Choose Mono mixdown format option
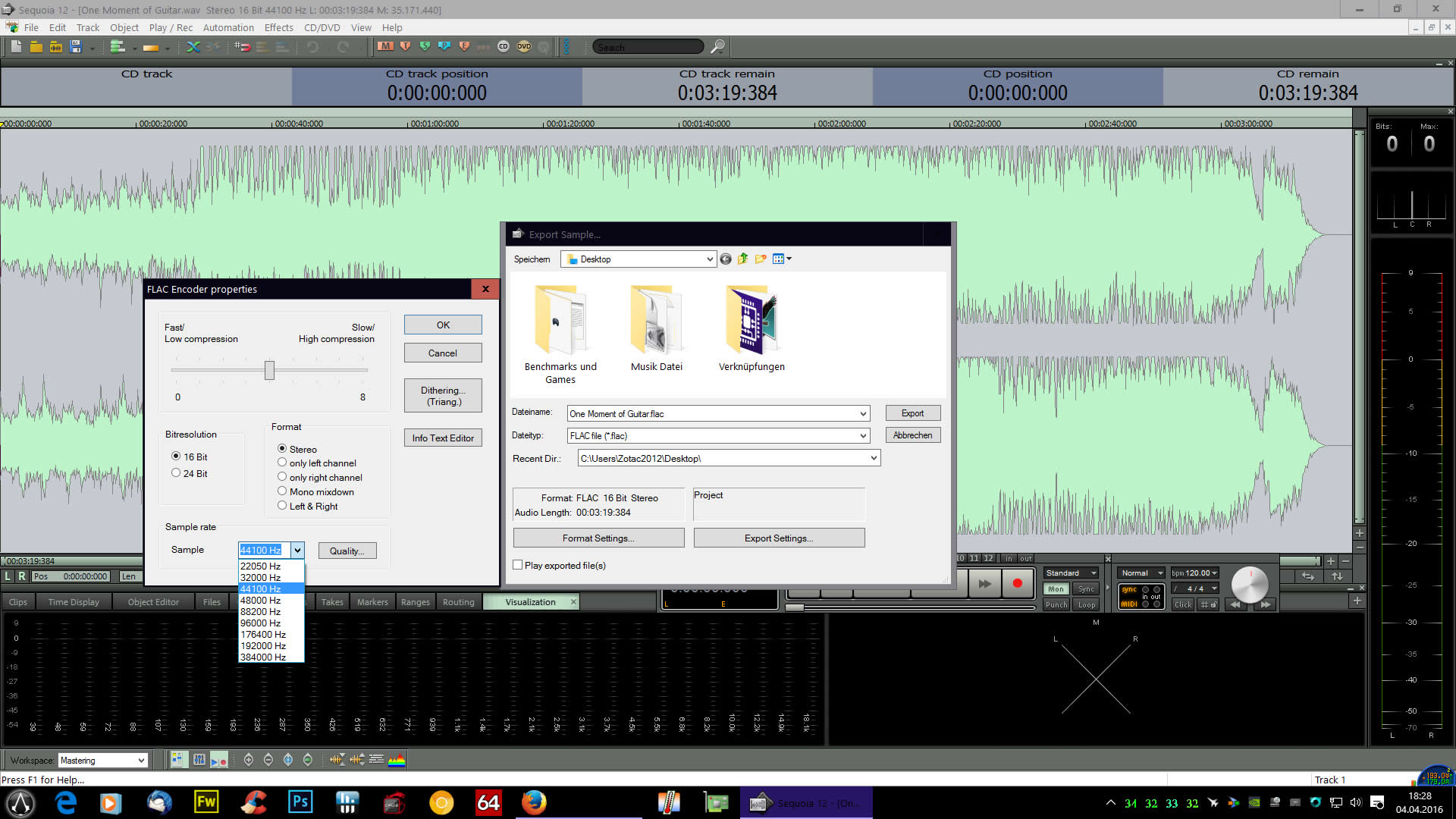1456x819 pixels. click(282, 491)
